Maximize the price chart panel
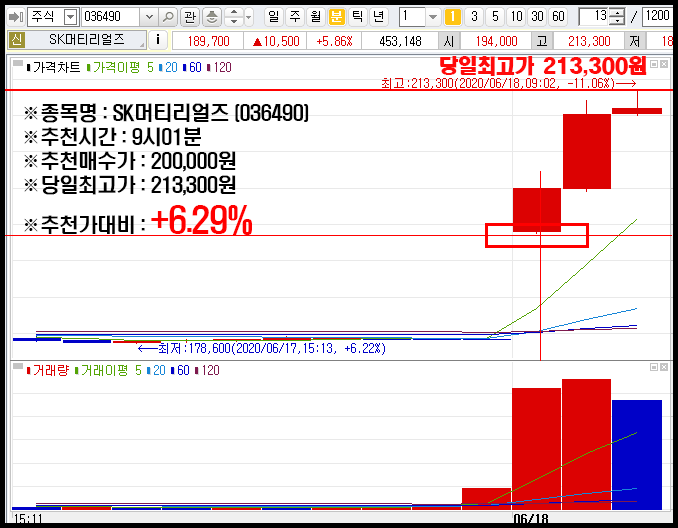The height and width of the screenshot is (528, 678). point(654,64)
